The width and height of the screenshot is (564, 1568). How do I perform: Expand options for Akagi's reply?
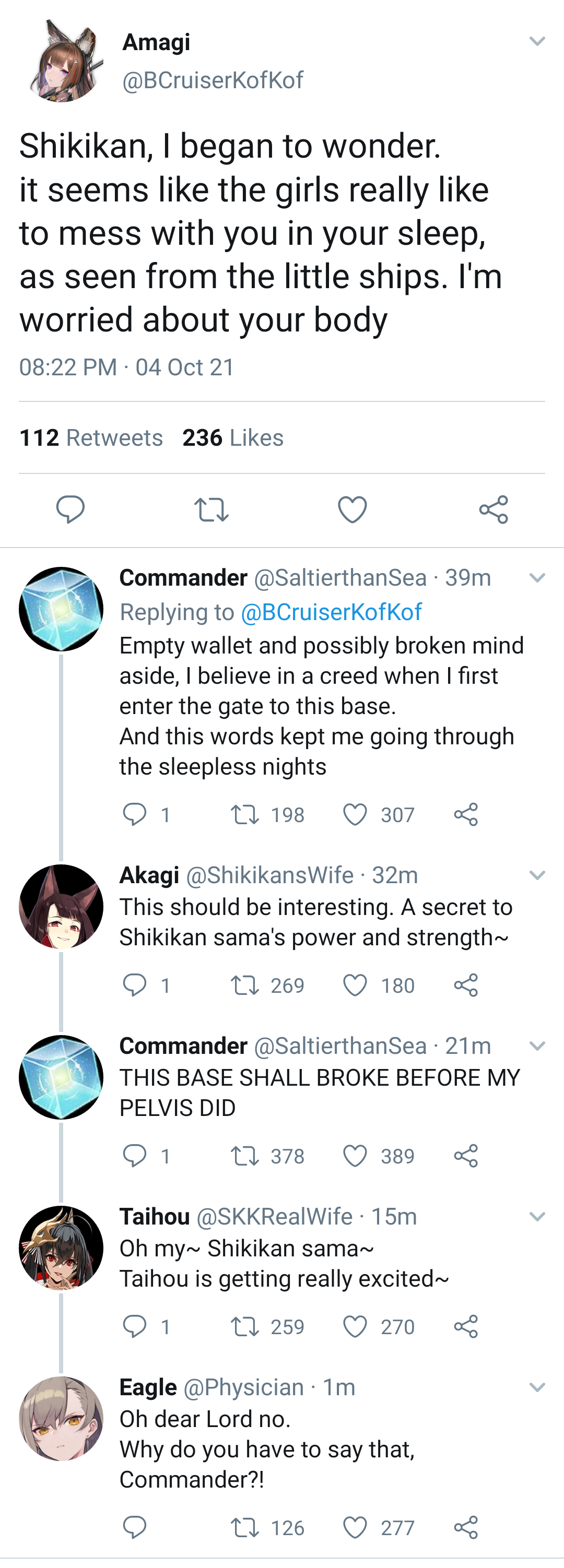pyautogui.click(x=537, y=875)
